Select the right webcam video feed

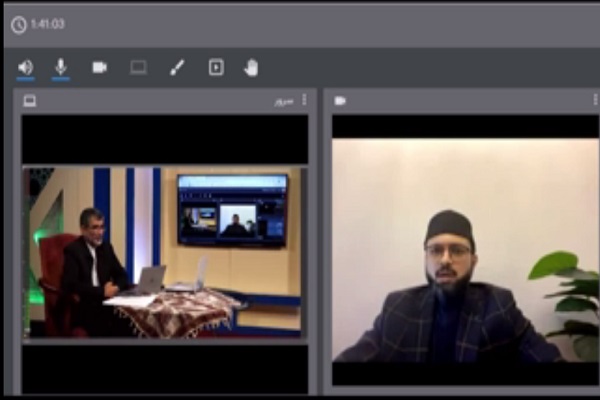tap(465, 250)
